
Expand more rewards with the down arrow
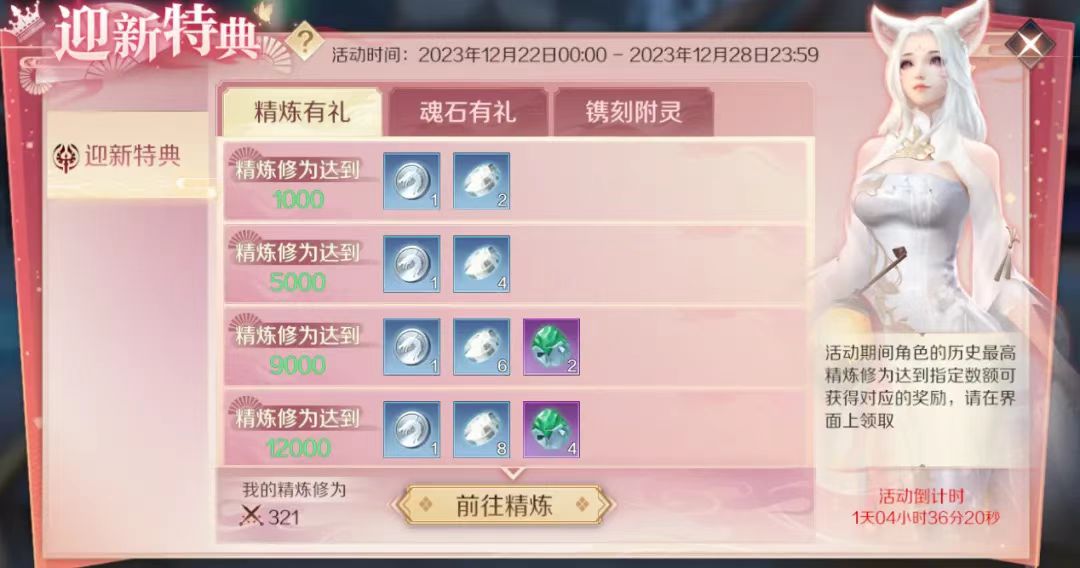(513, 474)
